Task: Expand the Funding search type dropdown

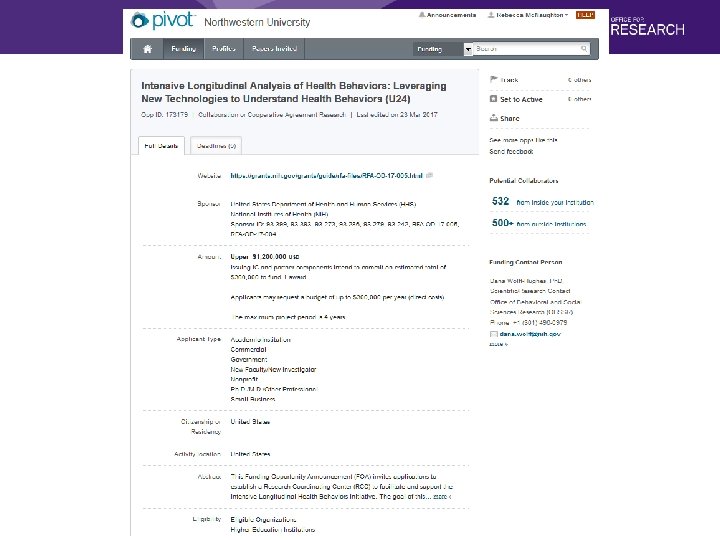Action: (443, 49)
